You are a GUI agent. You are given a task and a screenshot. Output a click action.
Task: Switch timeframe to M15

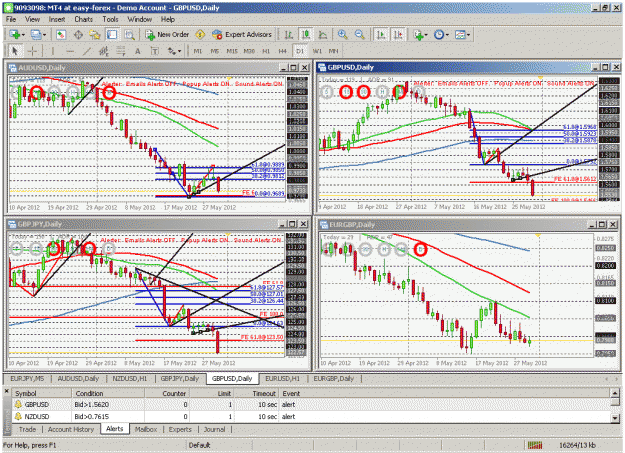(x=232, y=51)
